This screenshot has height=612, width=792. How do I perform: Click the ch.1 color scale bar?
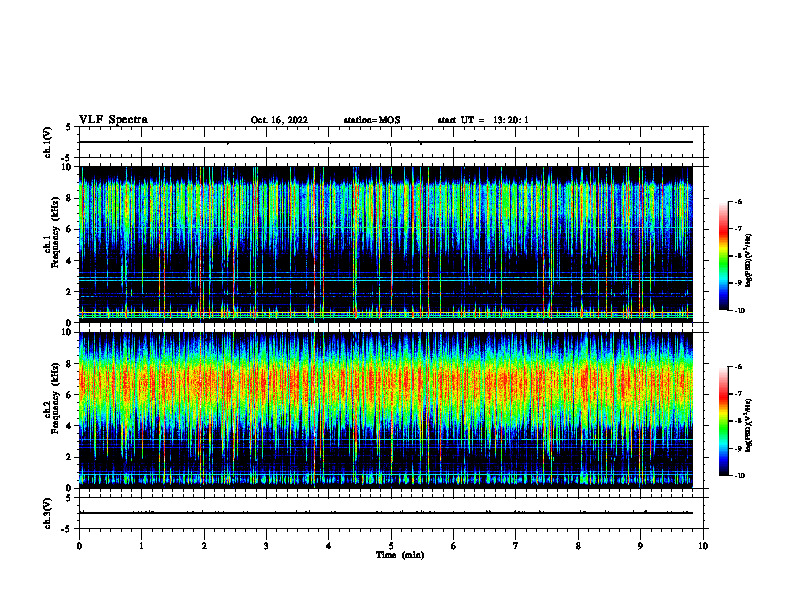(x=724, y=256)
